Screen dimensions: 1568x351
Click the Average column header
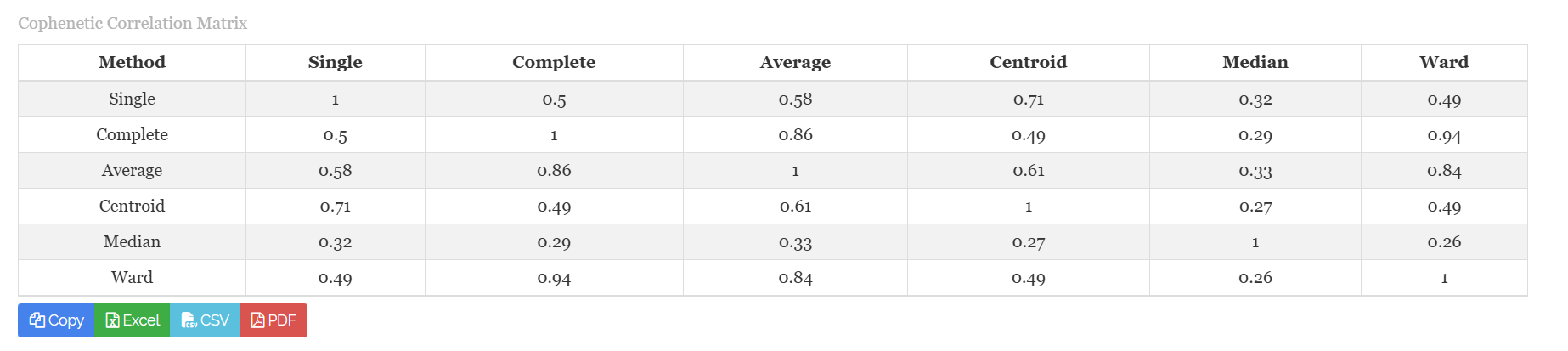(795, 62)
